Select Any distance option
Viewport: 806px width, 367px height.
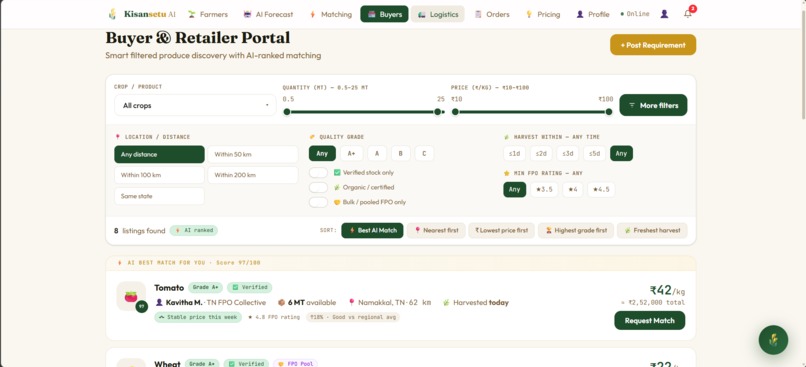point(159,154)
